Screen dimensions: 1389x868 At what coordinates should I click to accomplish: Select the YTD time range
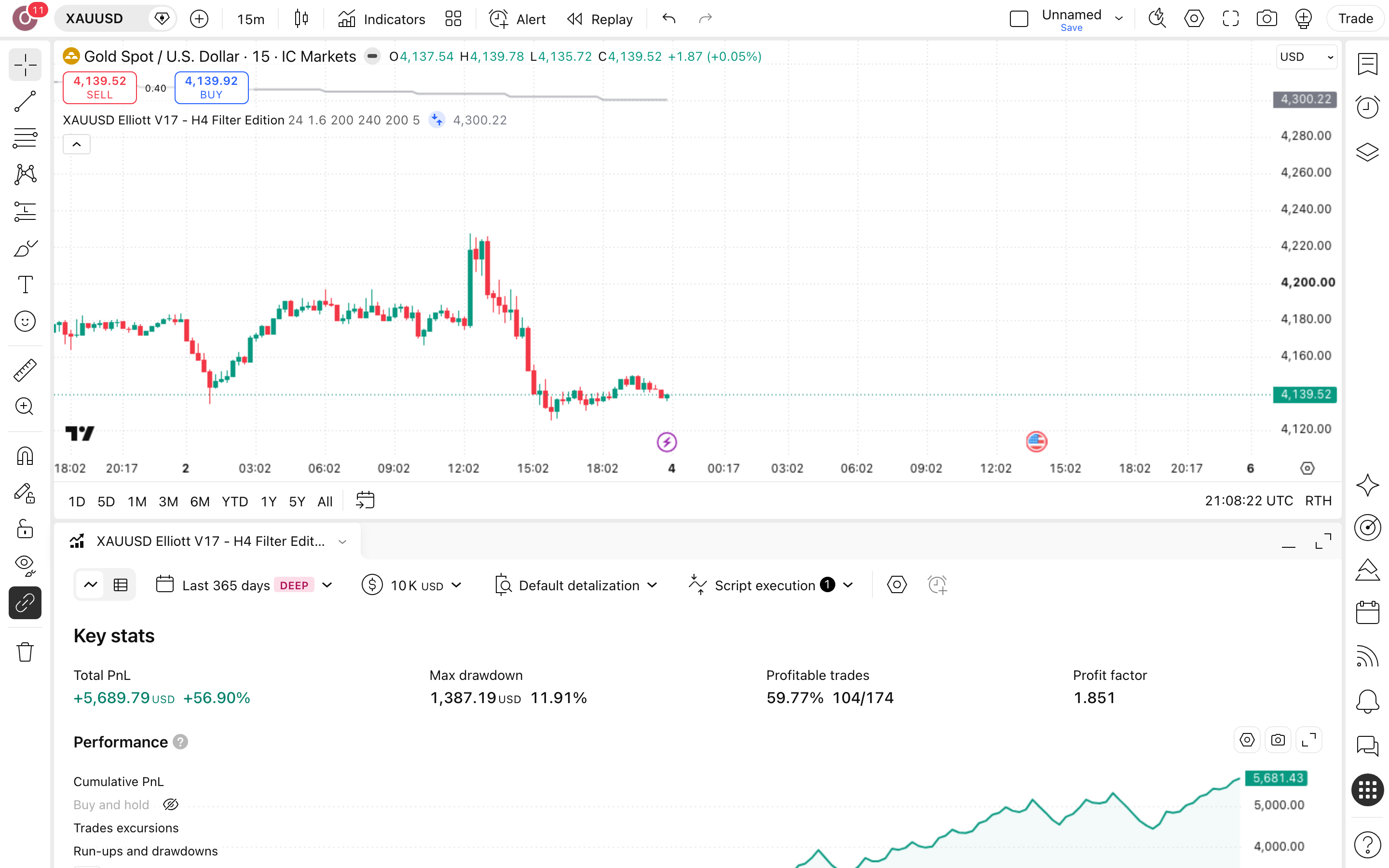235,502
